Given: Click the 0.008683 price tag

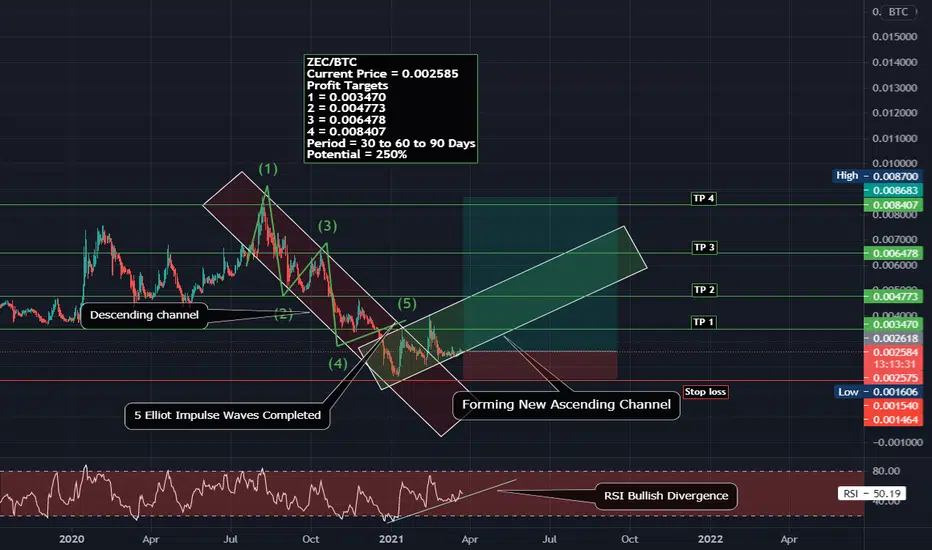Looking at the screenshot, I should (x=893, y=190).
